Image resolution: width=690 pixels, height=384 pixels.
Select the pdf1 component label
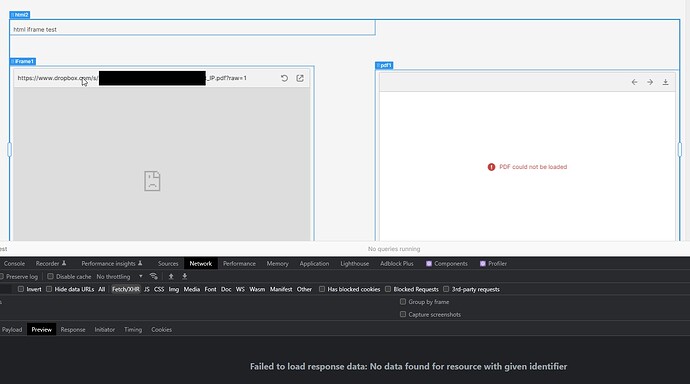coord(384,66)
